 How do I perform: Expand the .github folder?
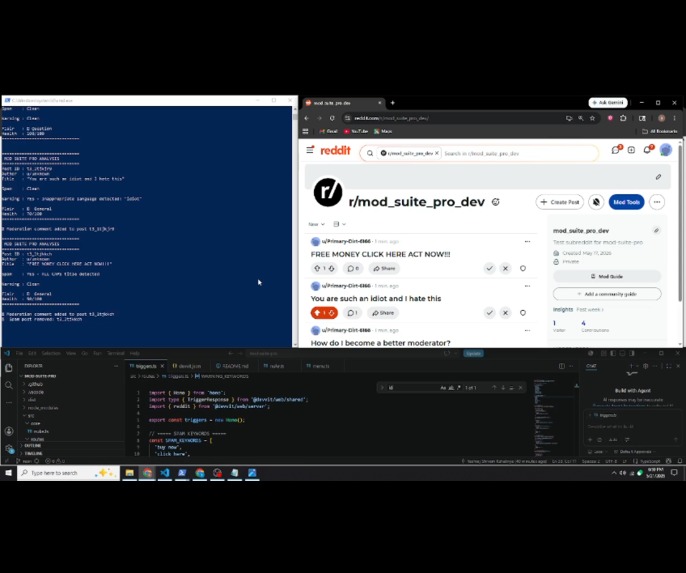tap(35, 384)
